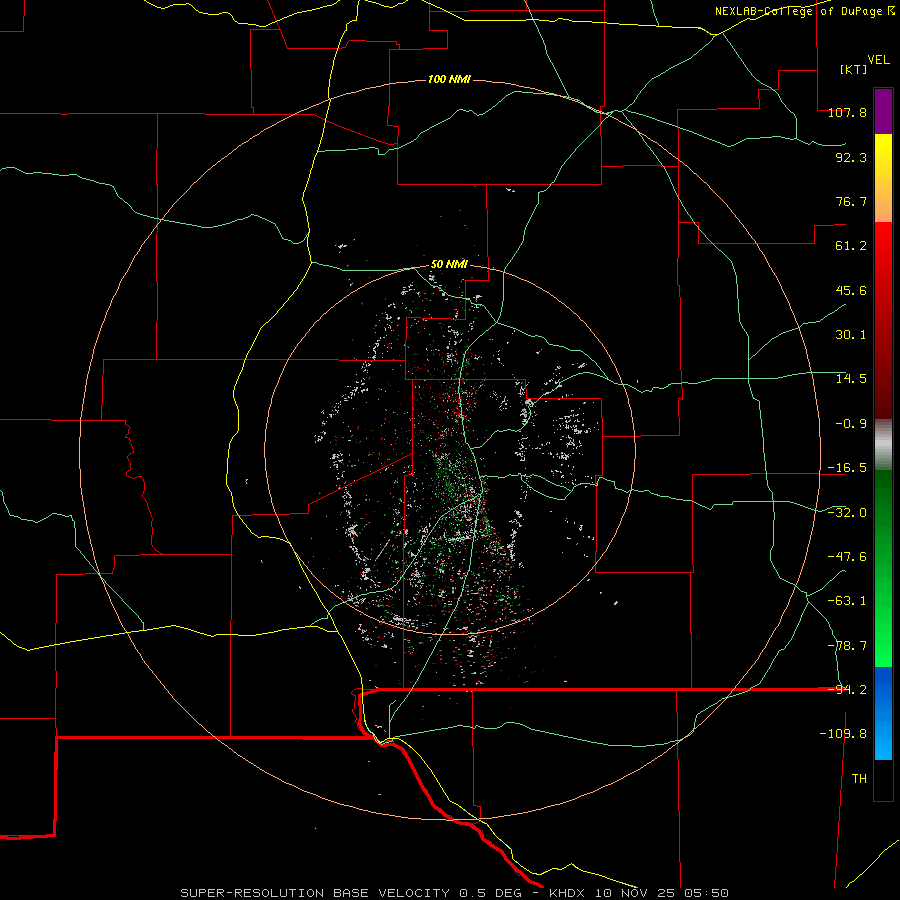
Task: Click the VEL legend title
Action: point(878,60)
